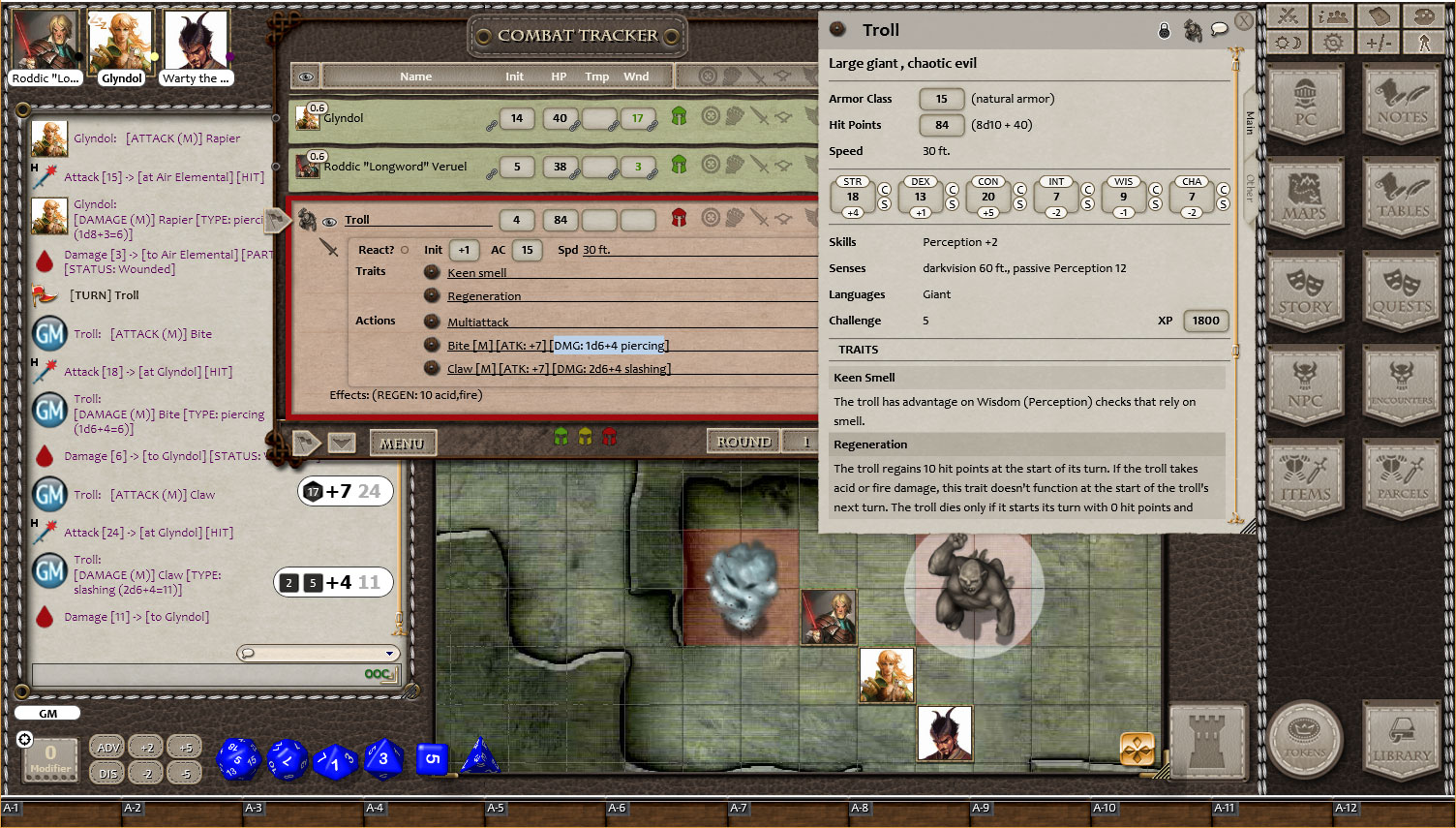1456x828 pixels.
Task: Open the NPCs sidebar bookmark
Action: (x=1306, y=384)
